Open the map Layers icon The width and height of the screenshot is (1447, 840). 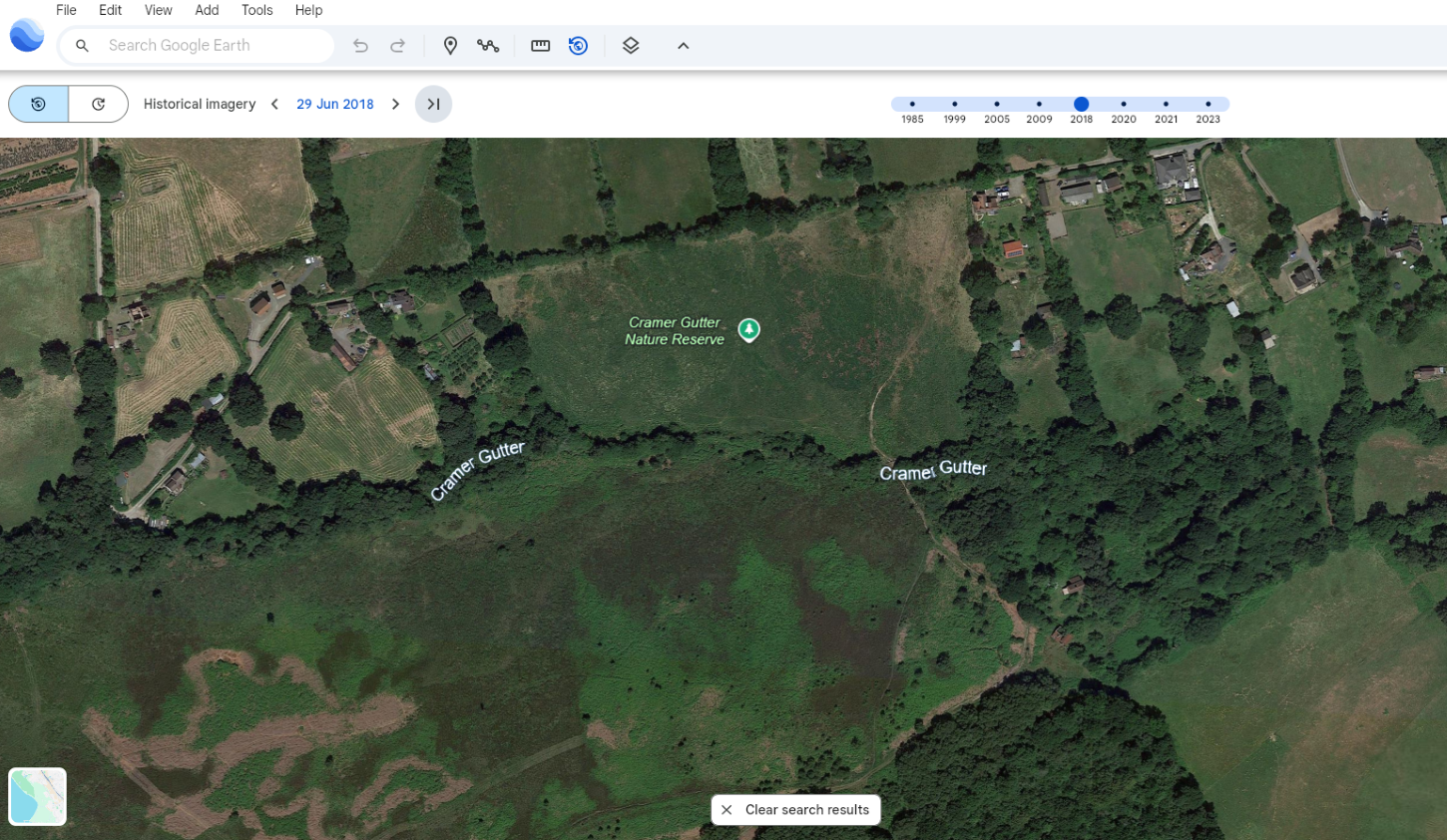(631, 46)
